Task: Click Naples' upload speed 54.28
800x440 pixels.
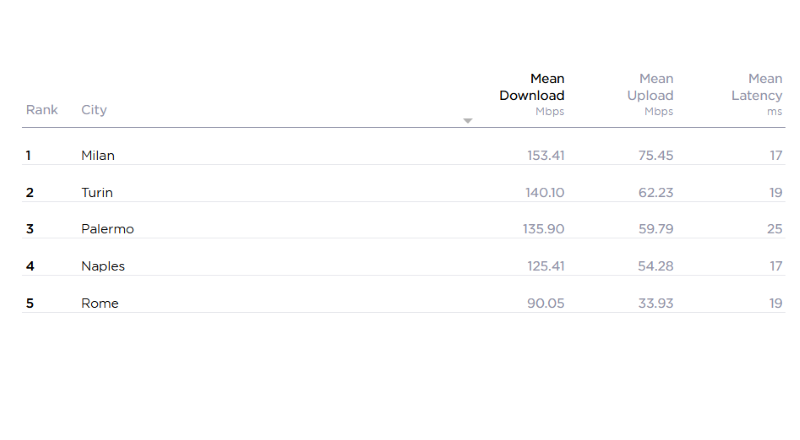Action: (x=655, y=266)
